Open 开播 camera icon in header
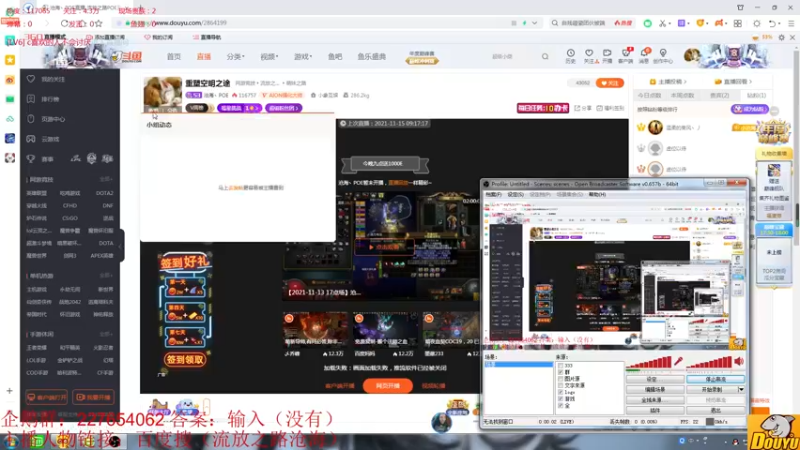The width and height of the screenshot is (800, 450). coord(607,53)
